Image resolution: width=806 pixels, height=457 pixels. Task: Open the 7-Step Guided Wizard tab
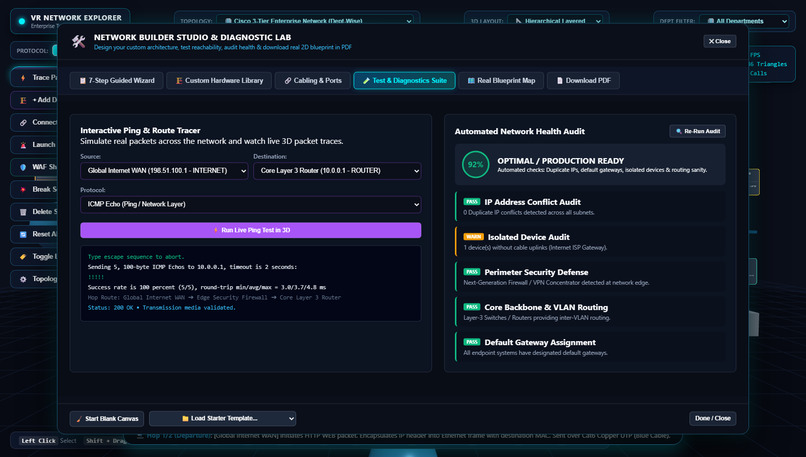(117, 81)
